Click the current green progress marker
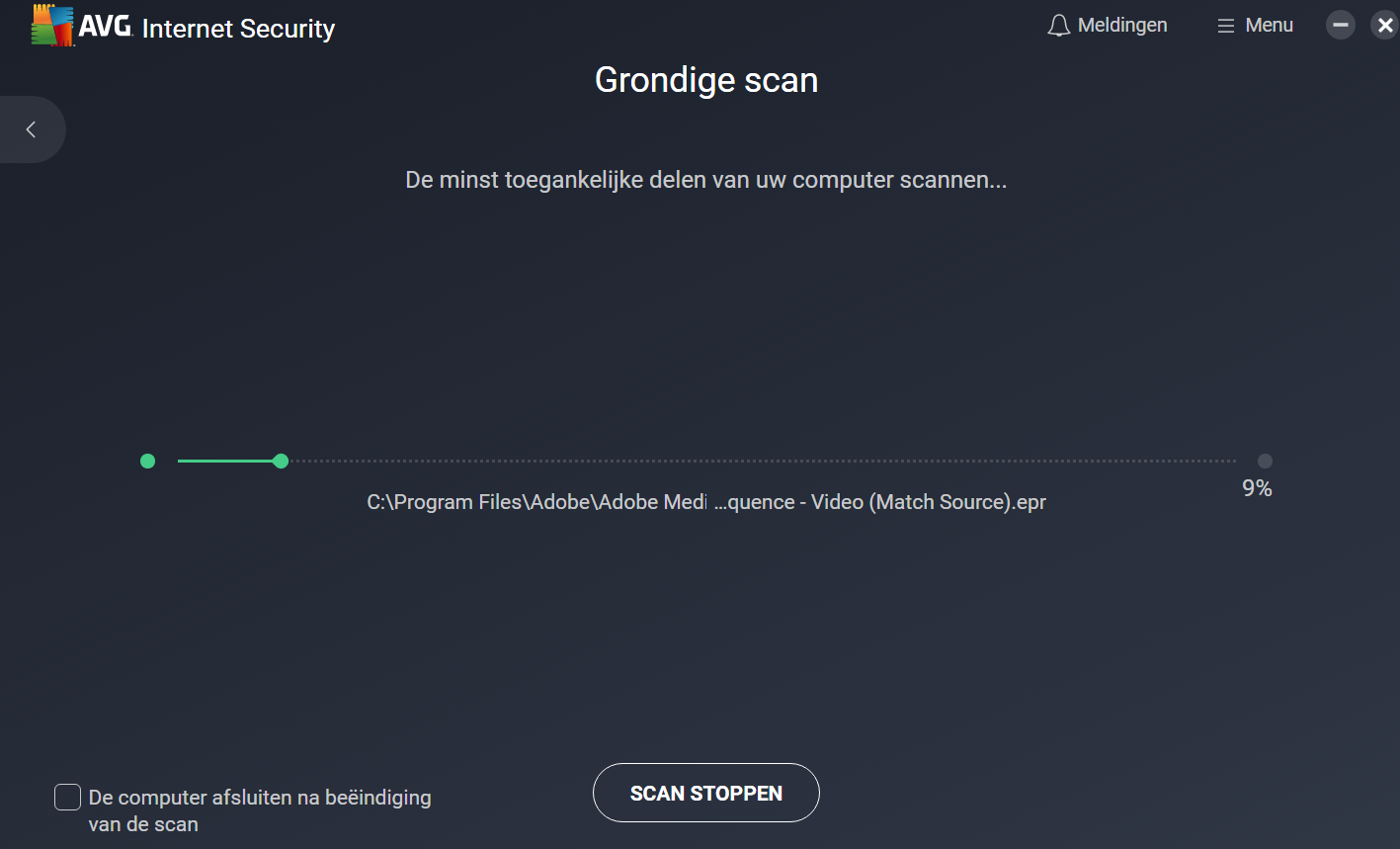This screenshot has height=849, width=1400. pos(281,461)
